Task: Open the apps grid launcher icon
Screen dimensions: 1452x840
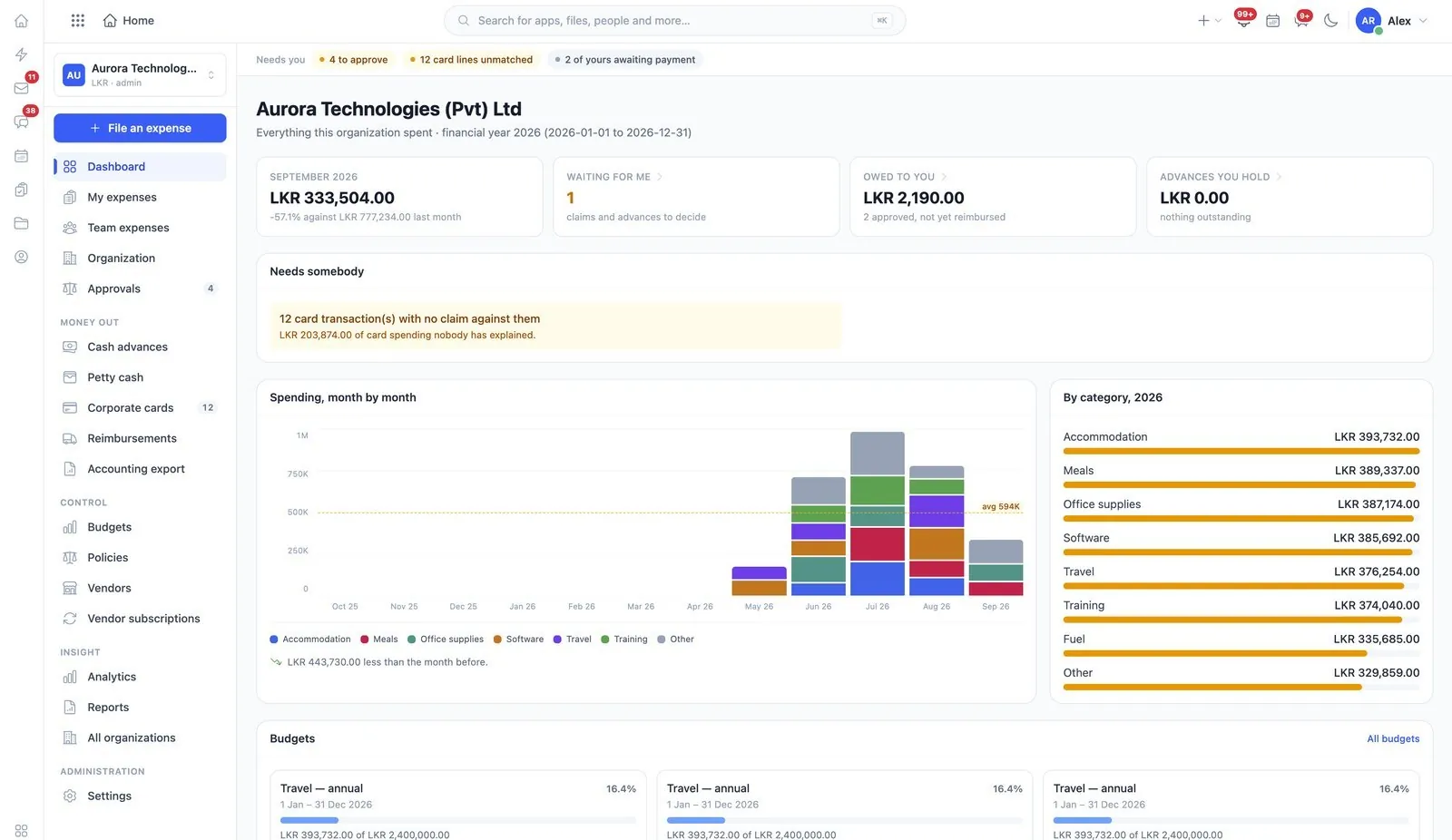Action: pos(78,20)
